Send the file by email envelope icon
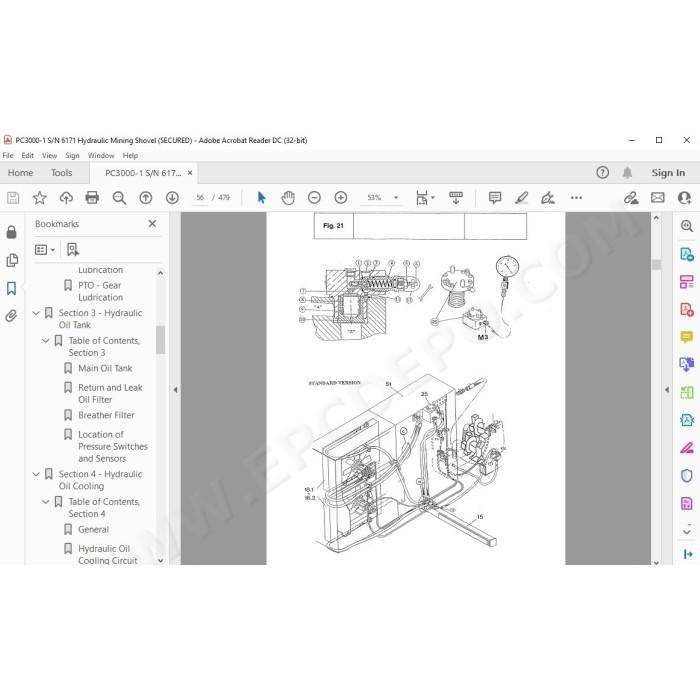Viewport: 700px width, 700px height. pos(658,197)
